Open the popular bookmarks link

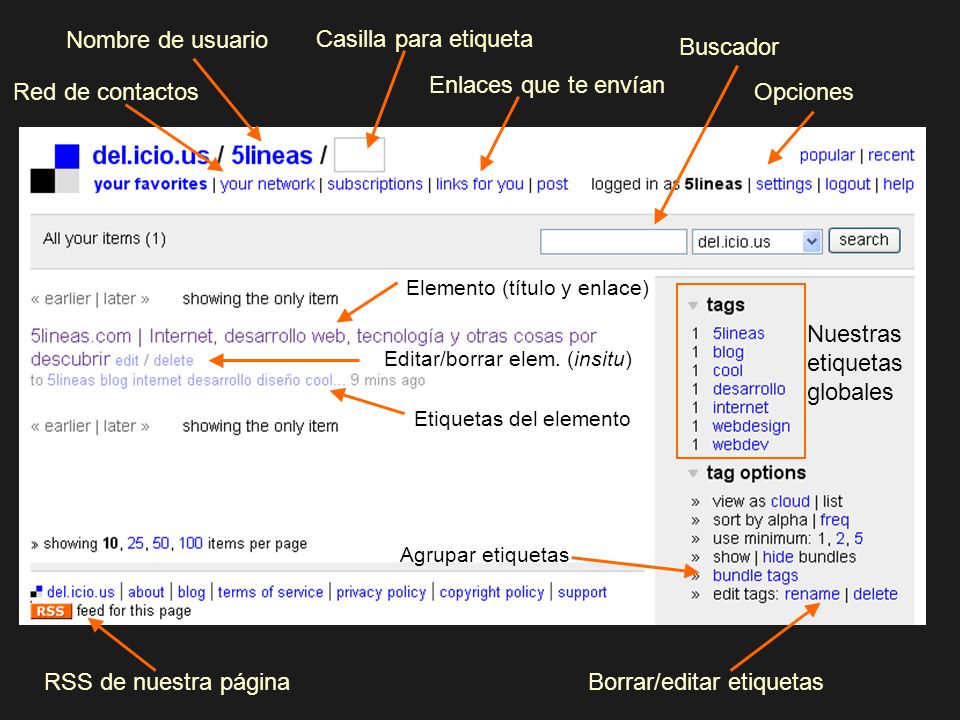[x=827, y=156]
